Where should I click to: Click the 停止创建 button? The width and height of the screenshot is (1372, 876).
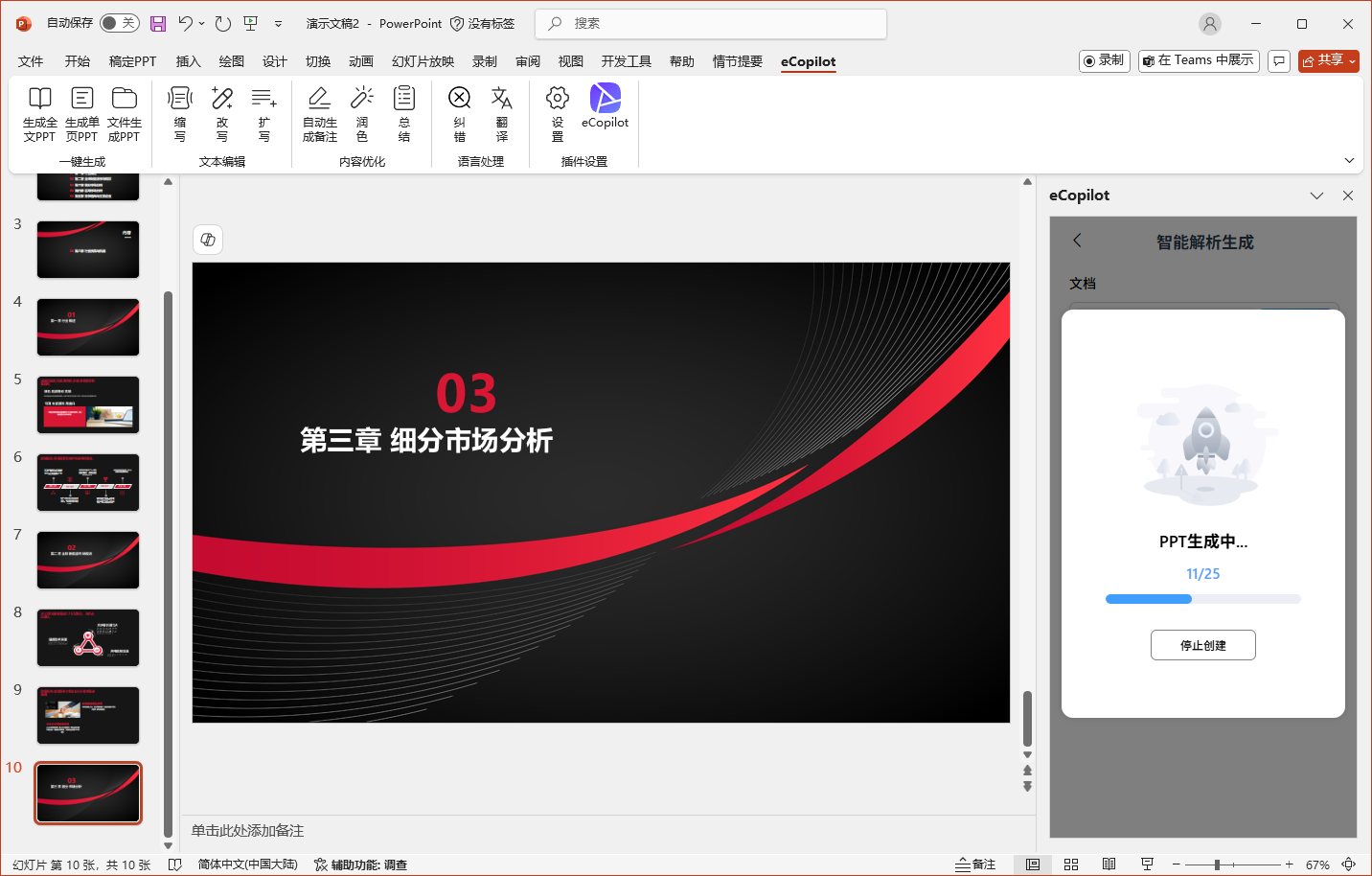[1202, 645]
